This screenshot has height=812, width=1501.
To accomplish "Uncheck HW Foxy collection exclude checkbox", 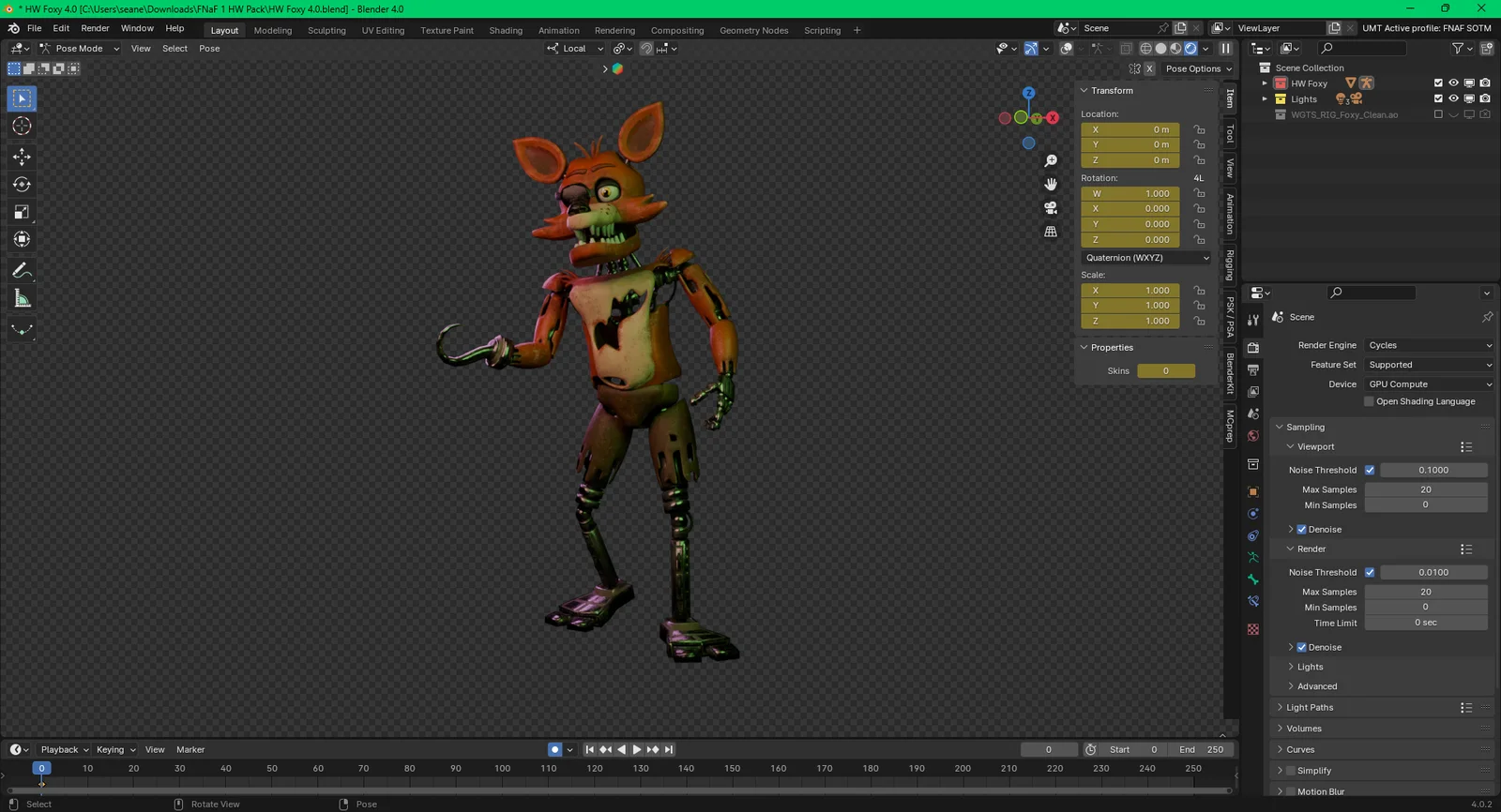I will [1438, 83].
